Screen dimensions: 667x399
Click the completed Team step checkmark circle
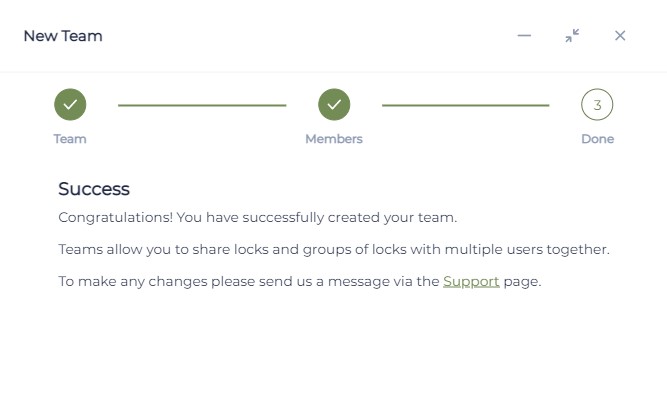(70, 105)
